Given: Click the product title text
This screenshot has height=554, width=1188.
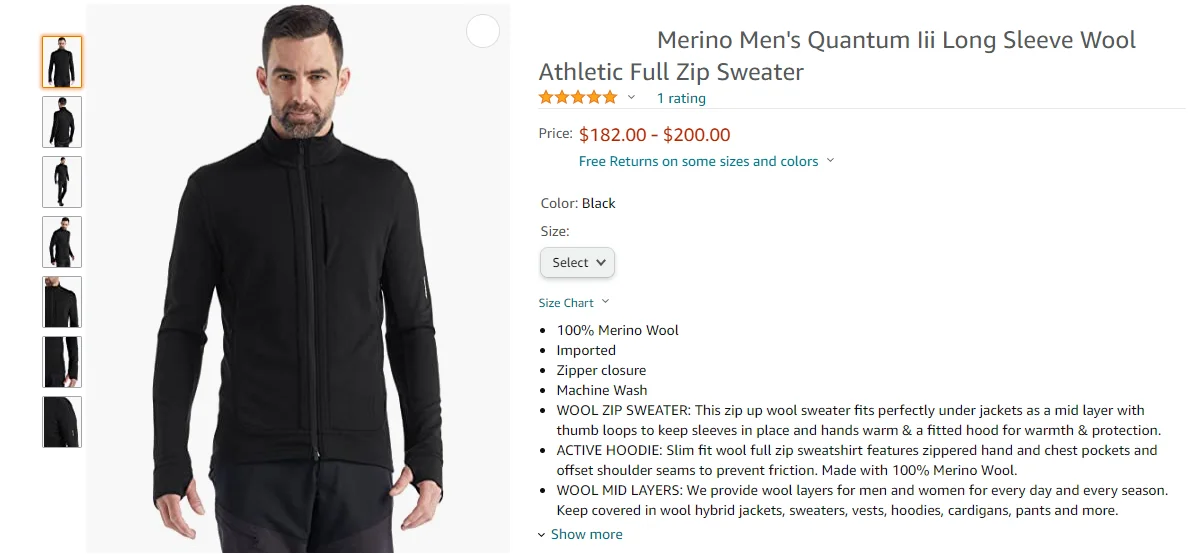Looking at the screenshot, I should tap(837, 56).
